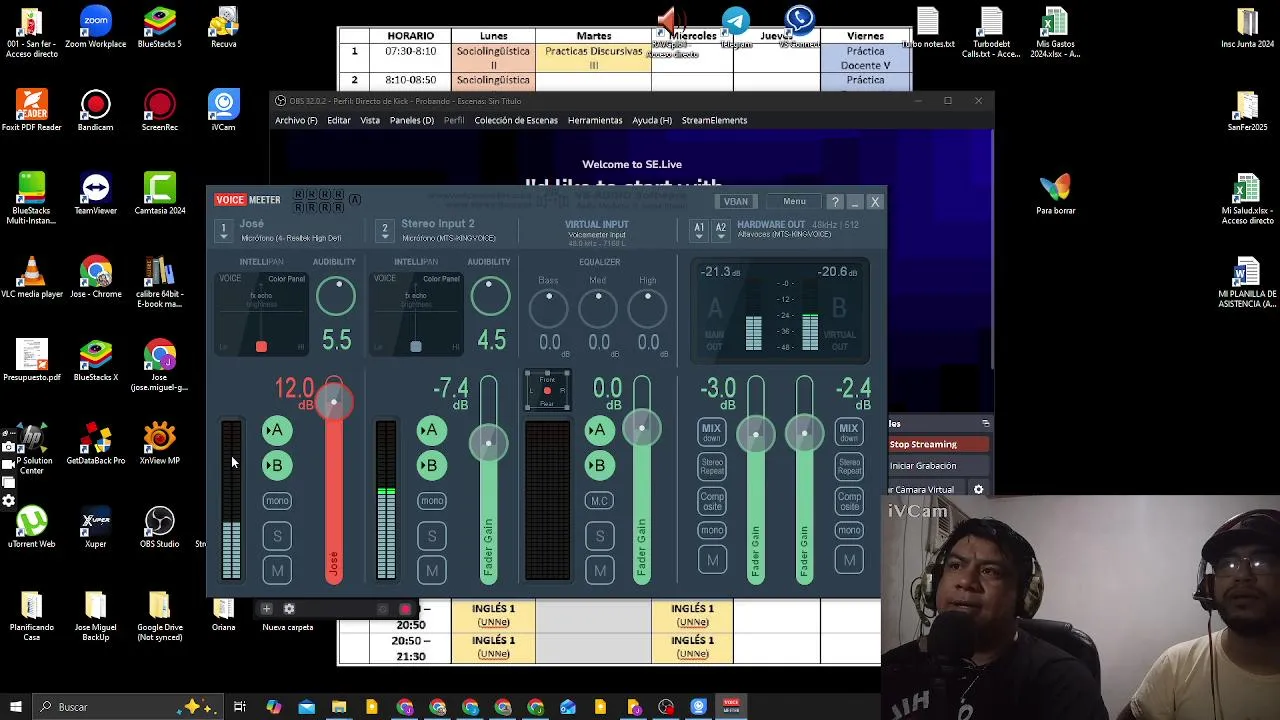
Task: Open Para borrar desktop icon
Action: (1056, 194)
